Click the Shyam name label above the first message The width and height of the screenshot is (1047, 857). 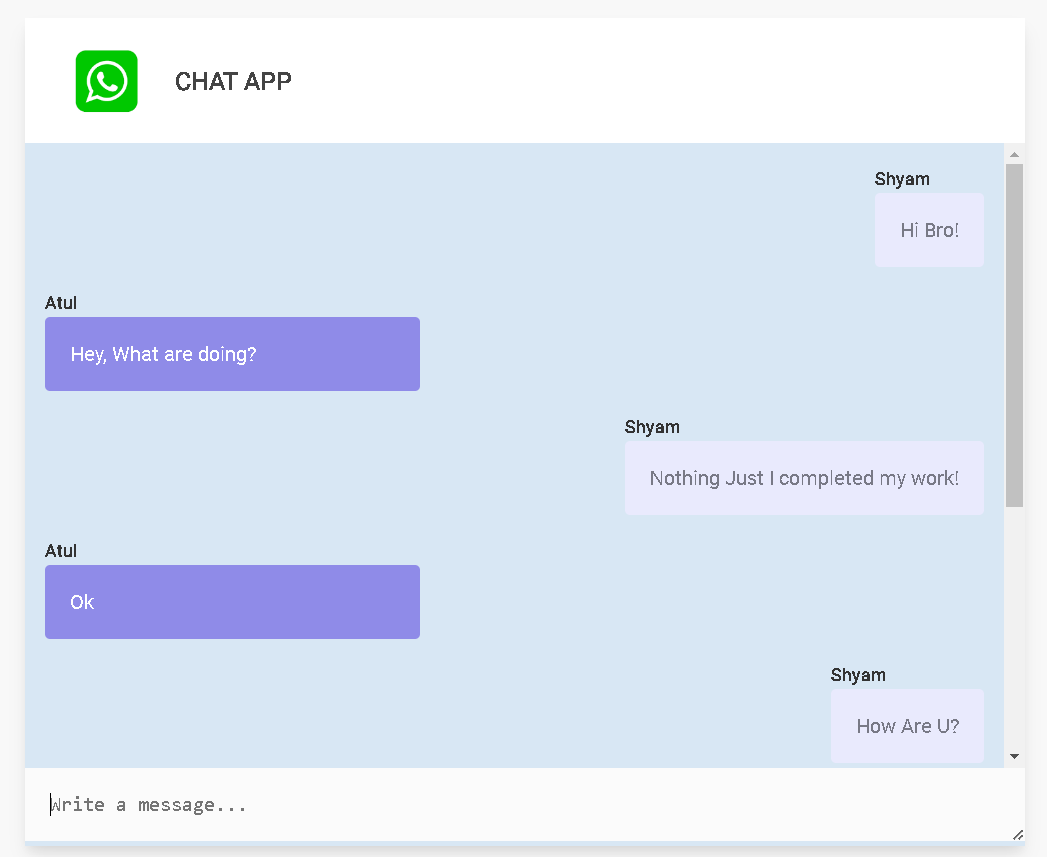(901, 178)
